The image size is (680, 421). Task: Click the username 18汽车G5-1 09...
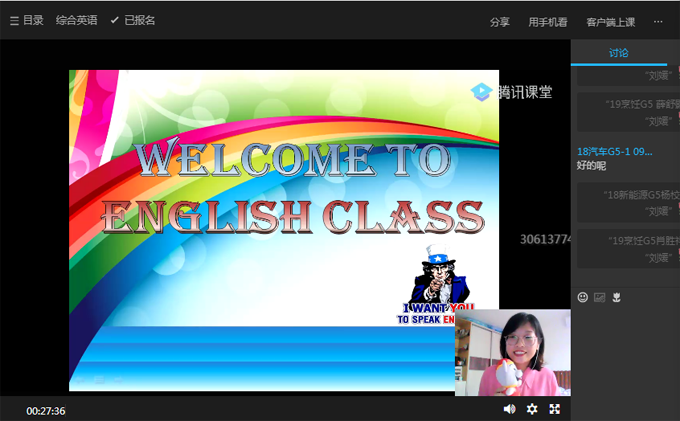[615, 152]
